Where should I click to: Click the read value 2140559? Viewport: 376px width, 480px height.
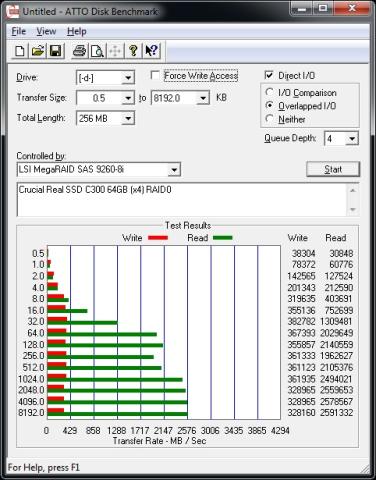[336, 344]
